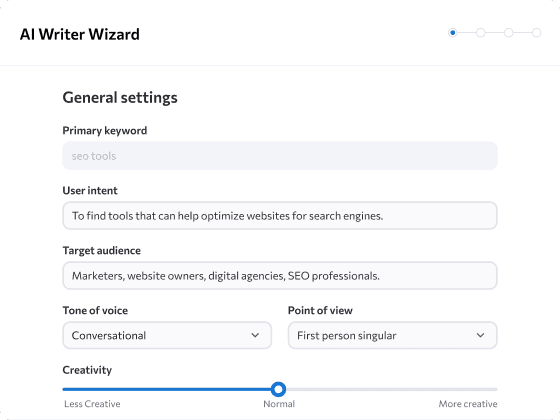Viewport: 560px width, 420px height.
Task: Click the Tone of voice chevron arrow
Action: (x=255, y=335)
